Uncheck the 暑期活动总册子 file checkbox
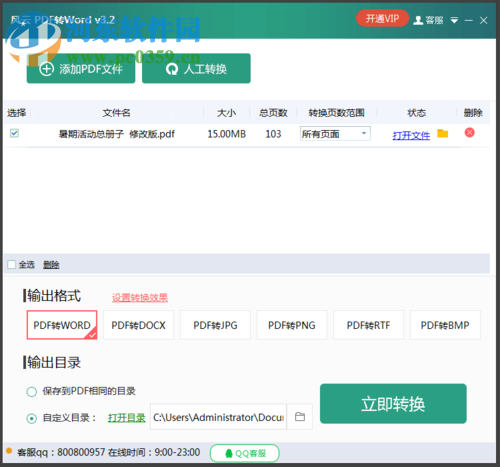 (14, 133)
